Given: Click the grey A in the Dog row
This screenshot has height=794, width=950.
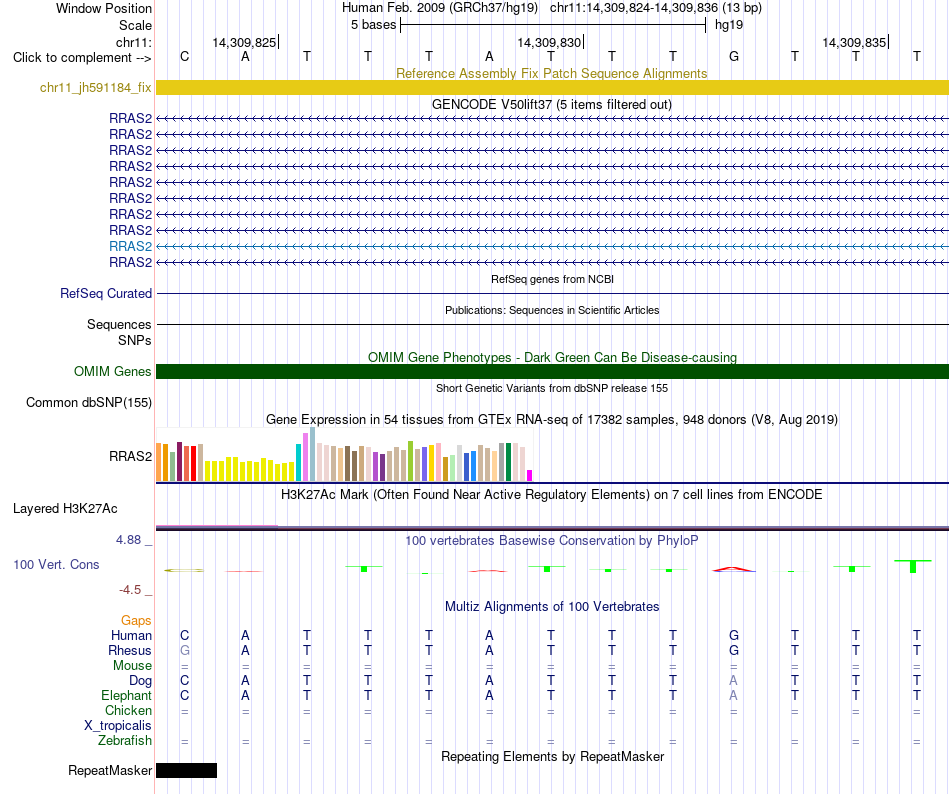Looking at the screenshot, I should coord(734,681).
